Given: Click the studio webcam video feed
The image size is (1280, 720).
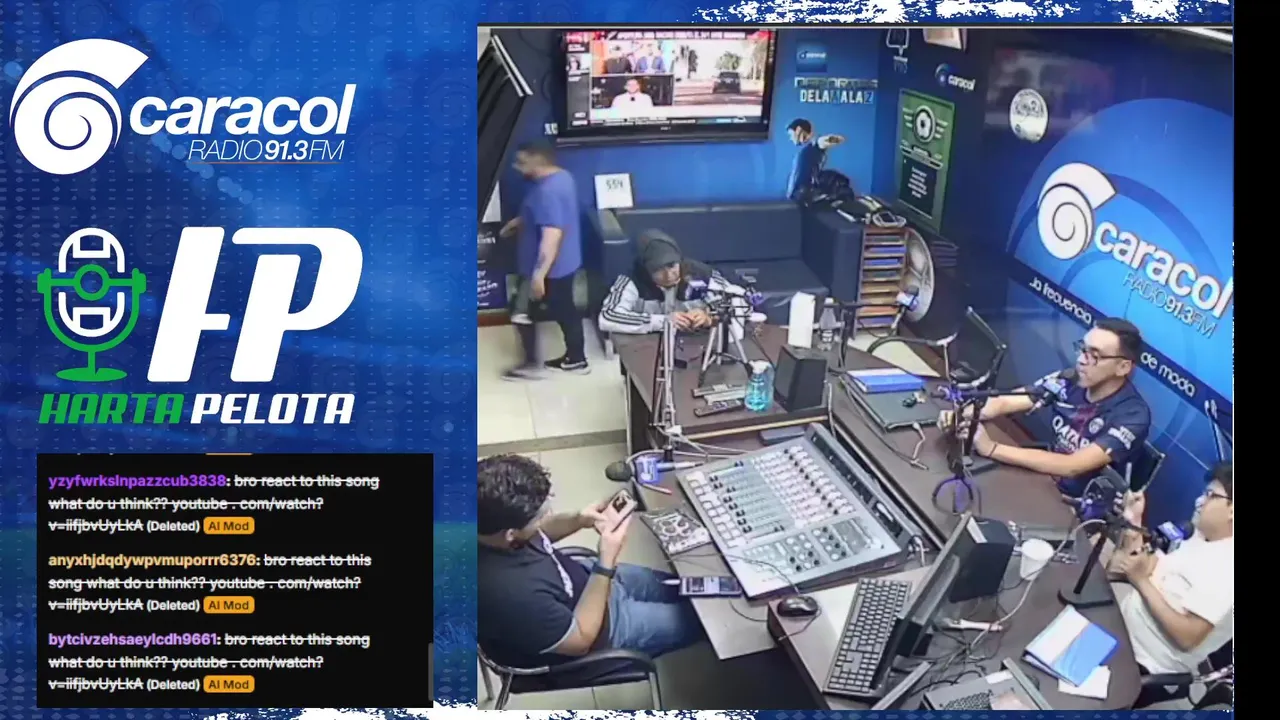Looking at the screenshot, I should pyautogui.click(x=855, y=367).
